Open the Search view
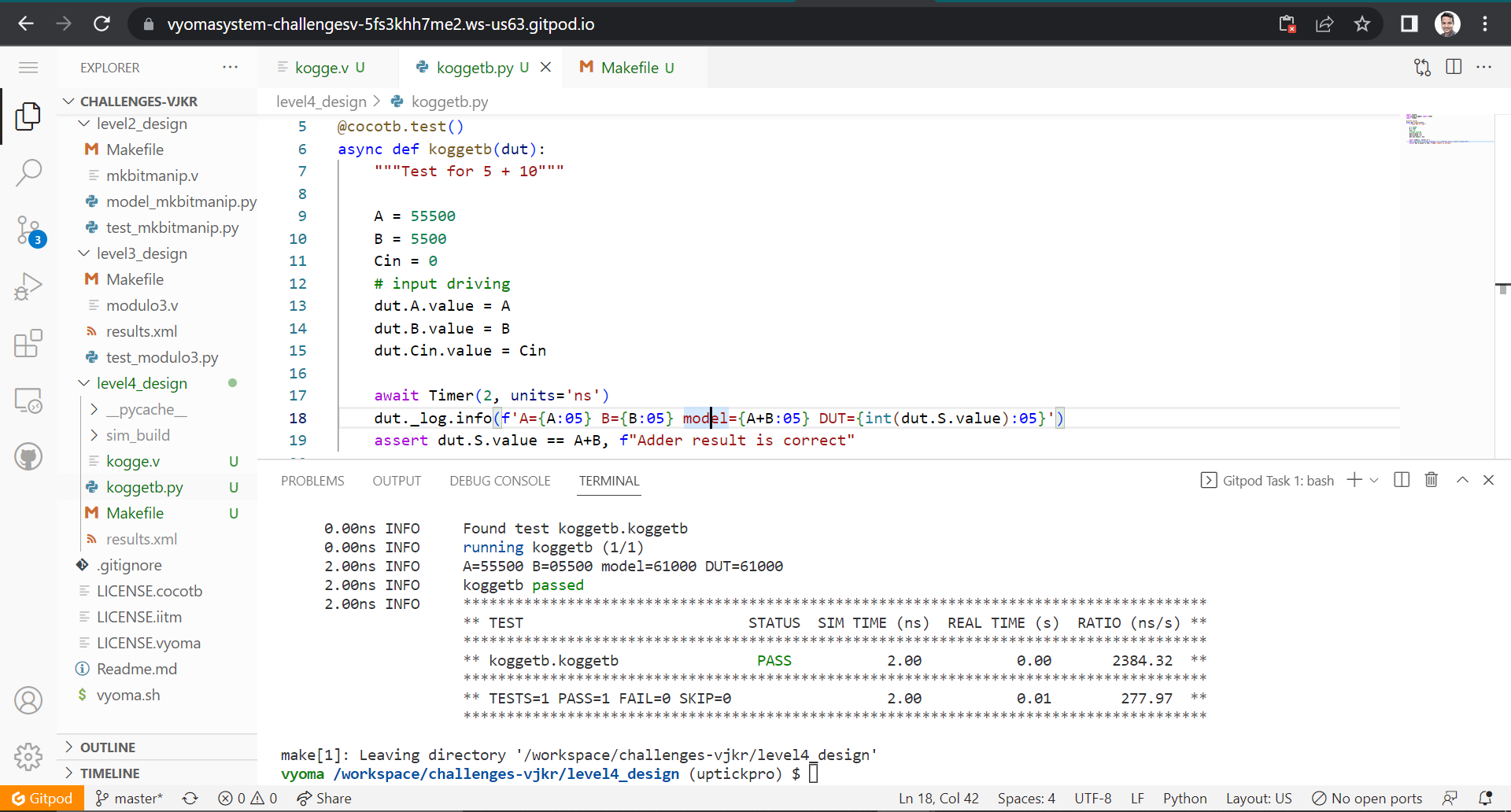Image resolution: width=1511 pixels, height=812 pixels. (28, 172)
